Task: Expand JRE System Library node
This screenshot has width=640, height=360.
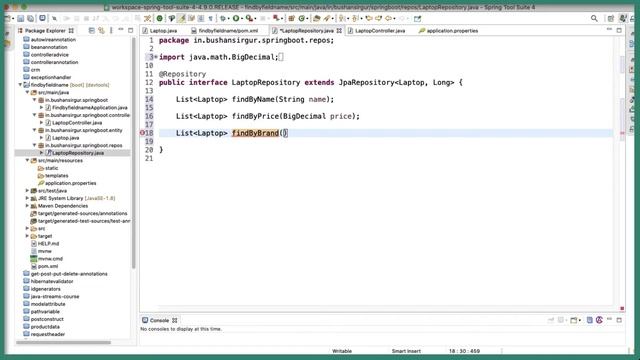Action: click(27, 198)
